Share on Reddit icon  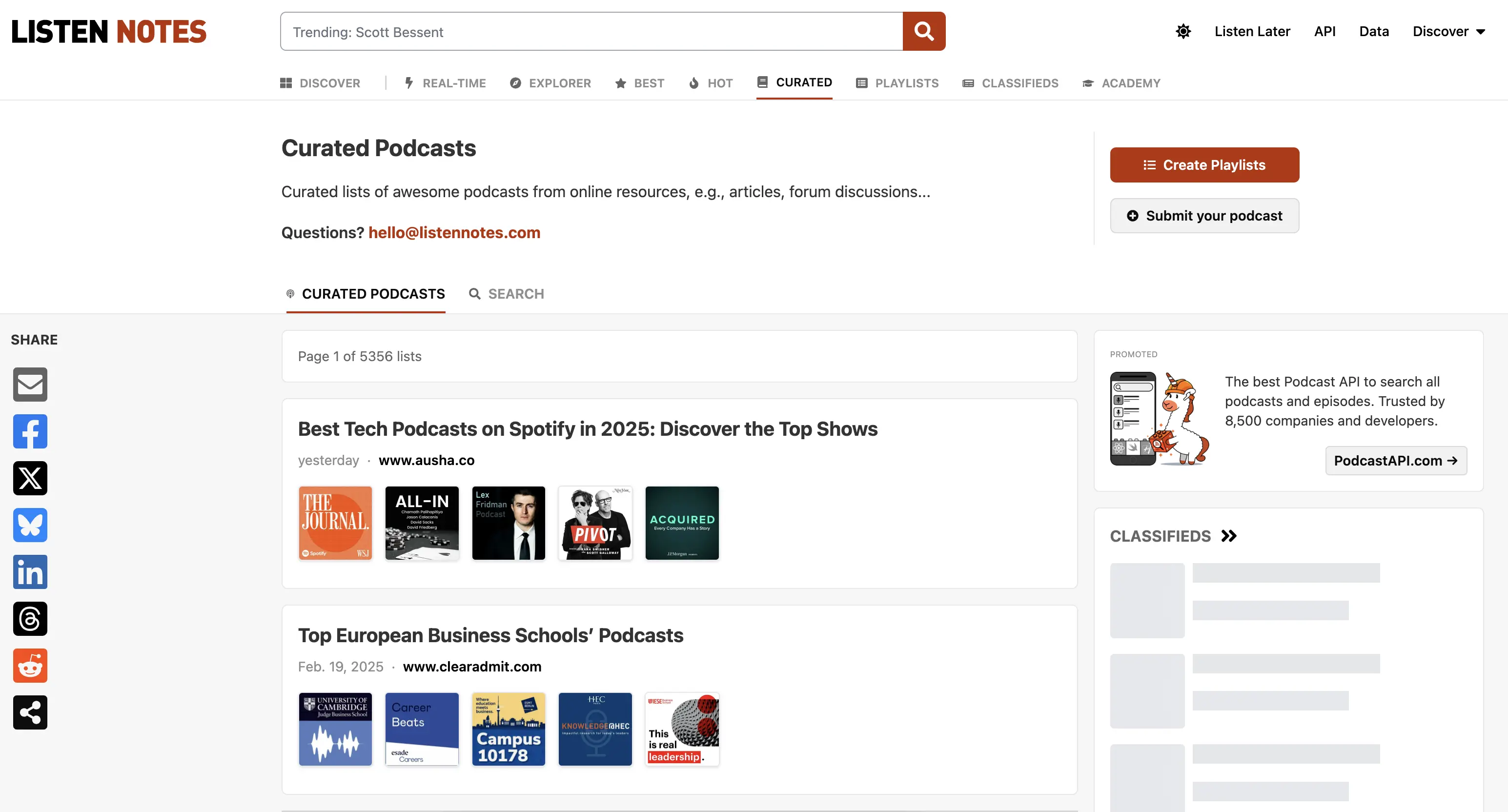coord(30,666)
